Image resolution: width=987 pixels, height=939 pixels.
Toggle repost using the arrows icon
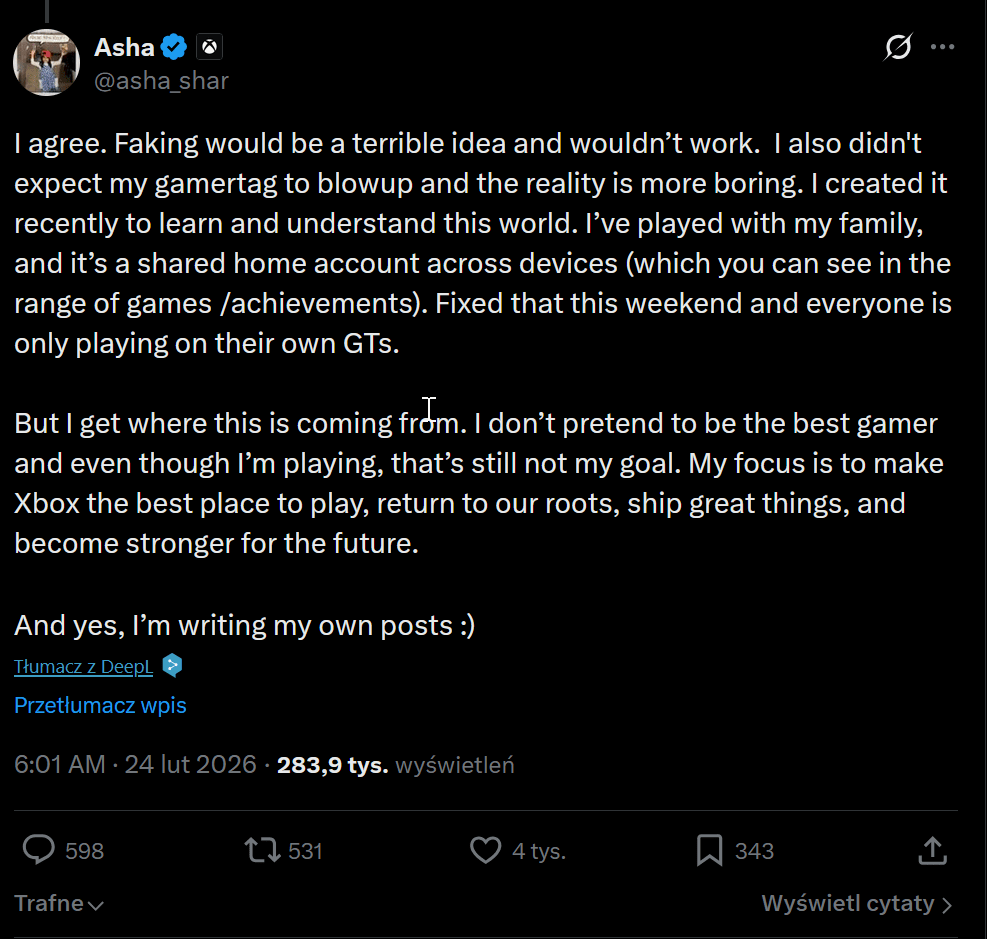click(263, 850)
